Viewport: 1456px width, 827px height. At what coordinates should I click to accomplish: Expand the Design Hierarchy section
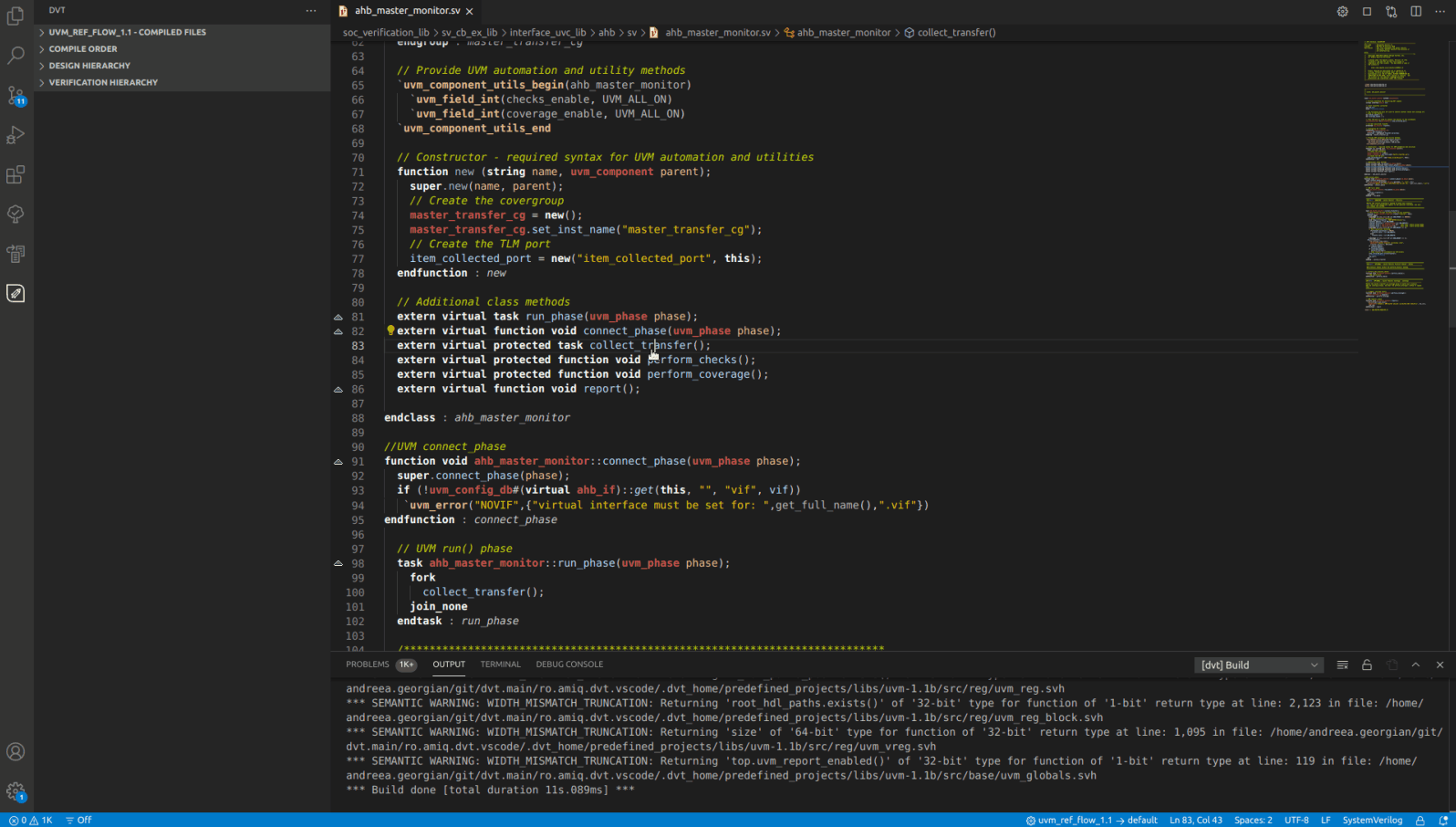click(x=89, y=66)
